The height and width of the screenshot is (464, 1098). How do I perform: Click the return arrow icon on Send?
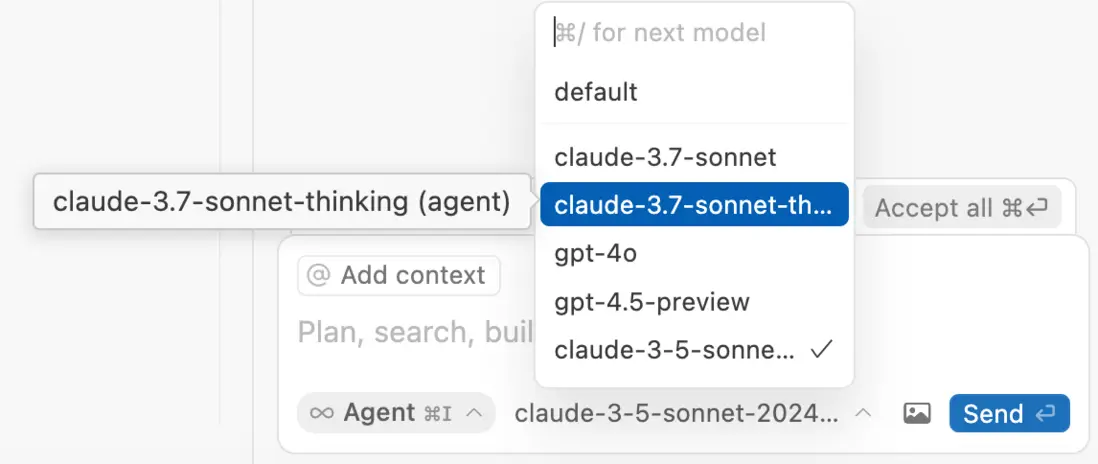pos(1047,414)
